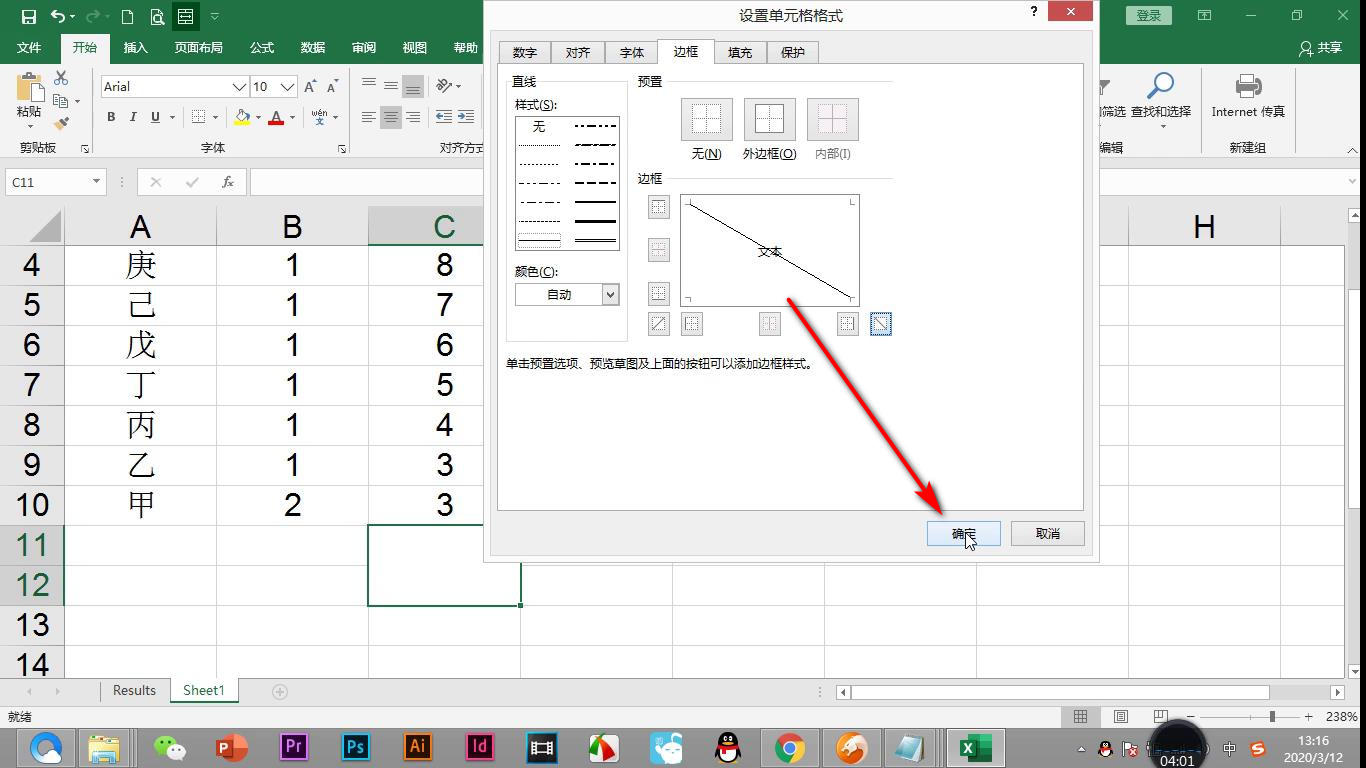Screen dimensions: 1366x768
Task: Select the 无 no-border preset
Action: click(706, 118)
